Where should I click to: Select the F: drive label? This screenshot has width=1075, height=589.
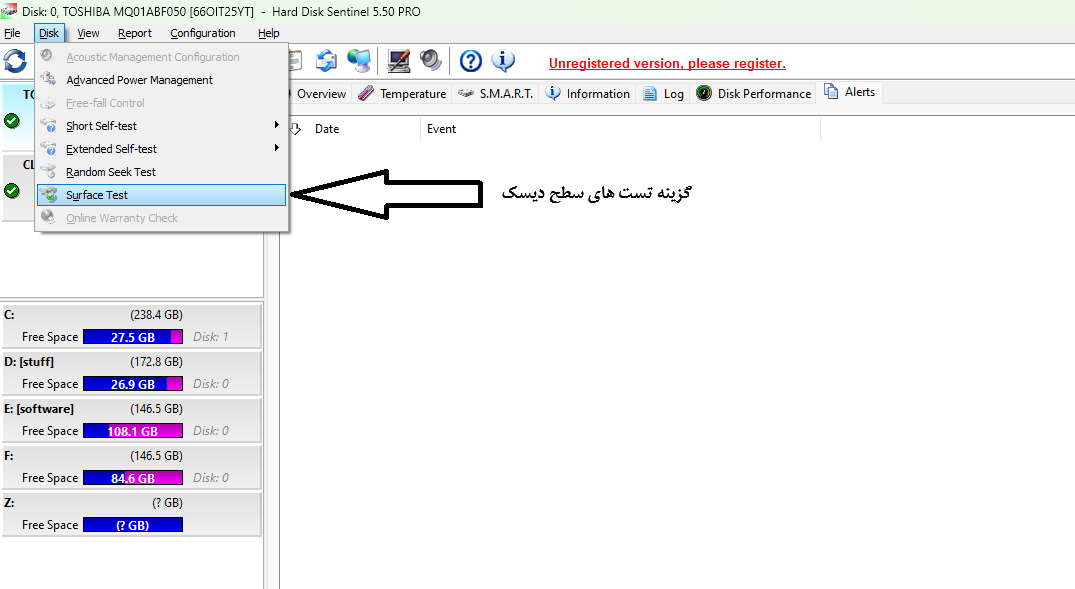8,455
